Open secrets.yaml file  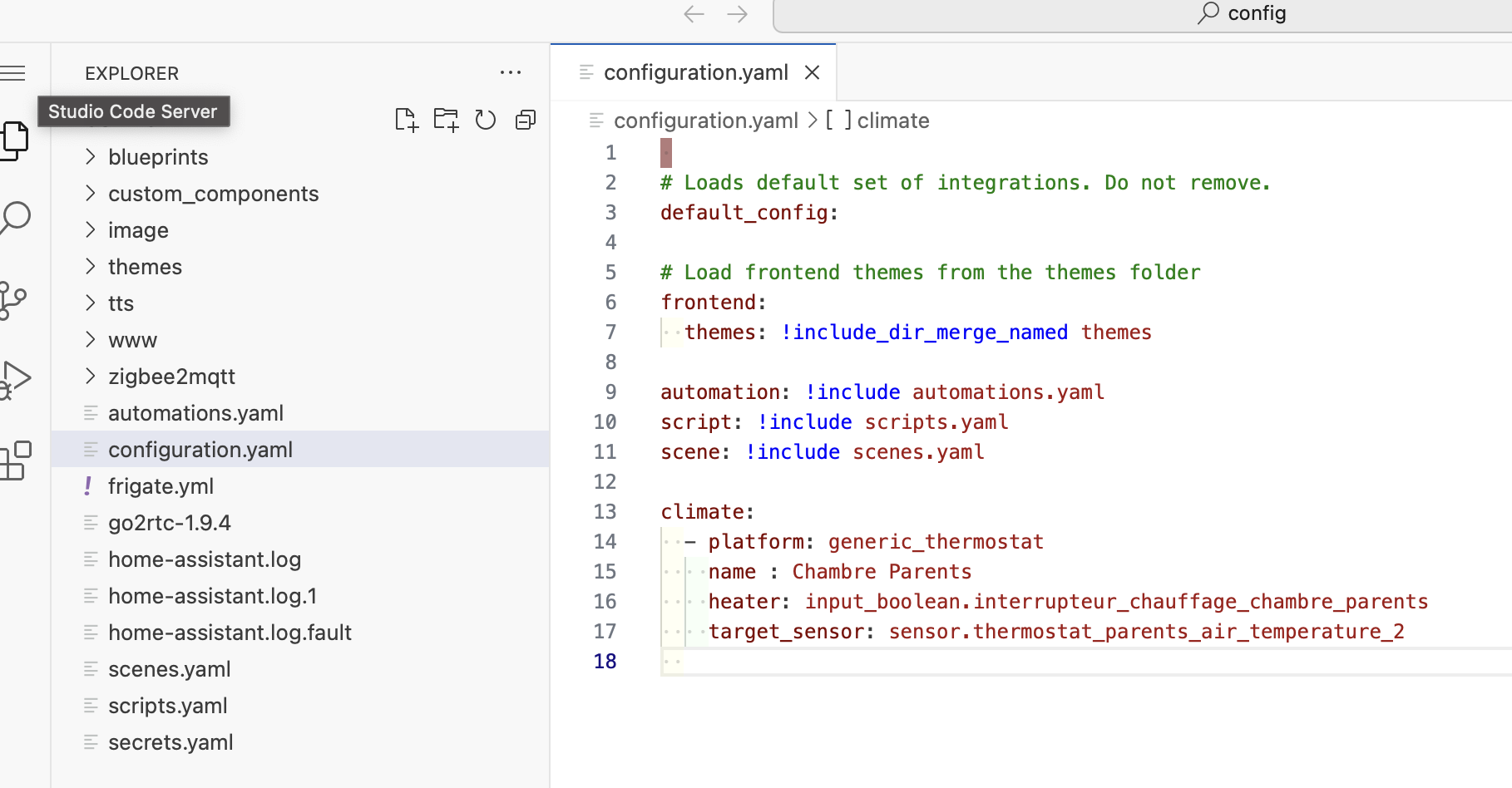point(300,742)
